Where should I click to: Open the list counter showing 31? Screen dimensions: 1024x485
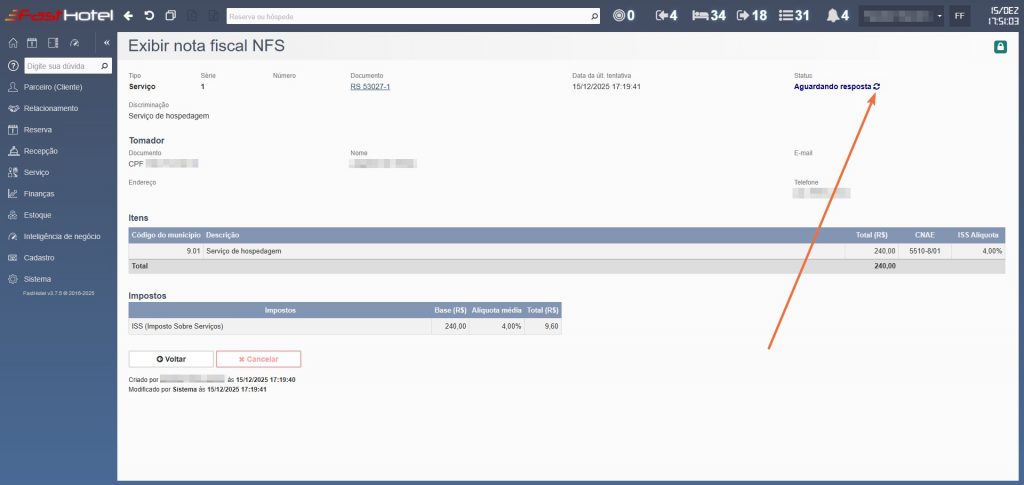(x=794, y=16)
